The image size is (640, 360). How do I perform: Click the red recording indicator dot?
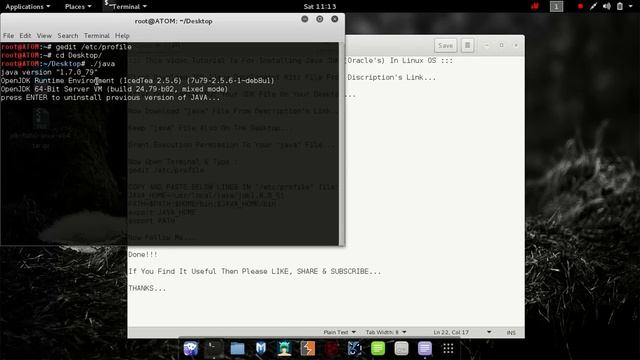point(580,6)
